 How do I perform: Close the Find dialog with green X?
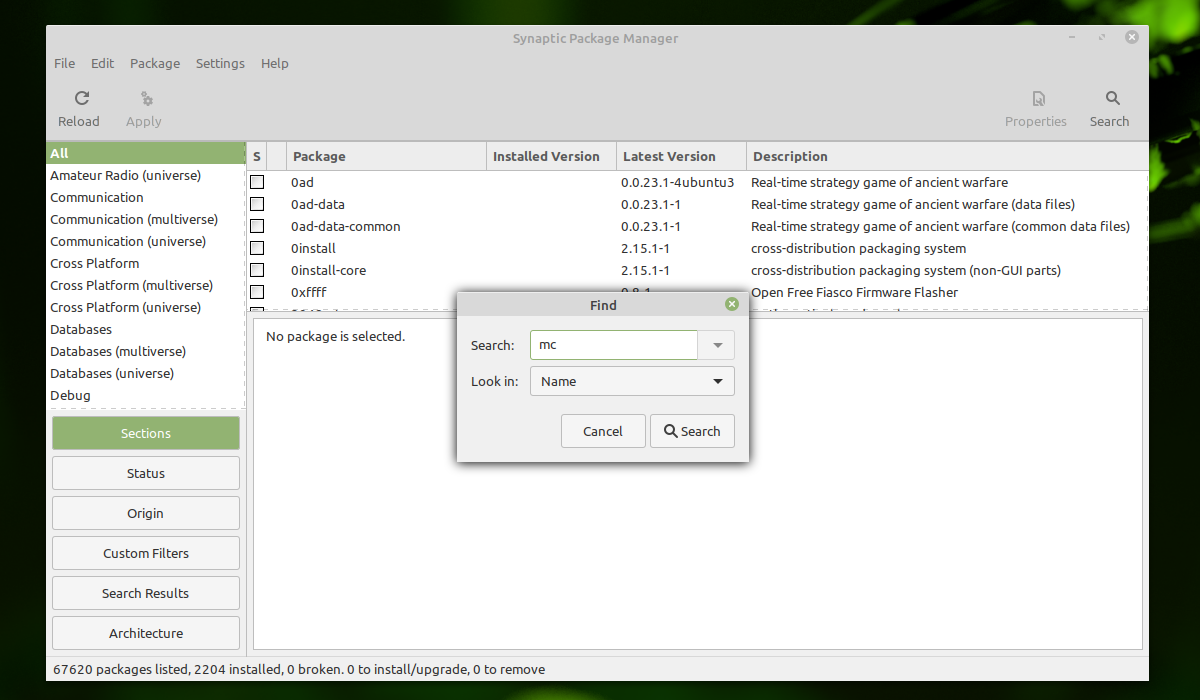click(732, 304)
